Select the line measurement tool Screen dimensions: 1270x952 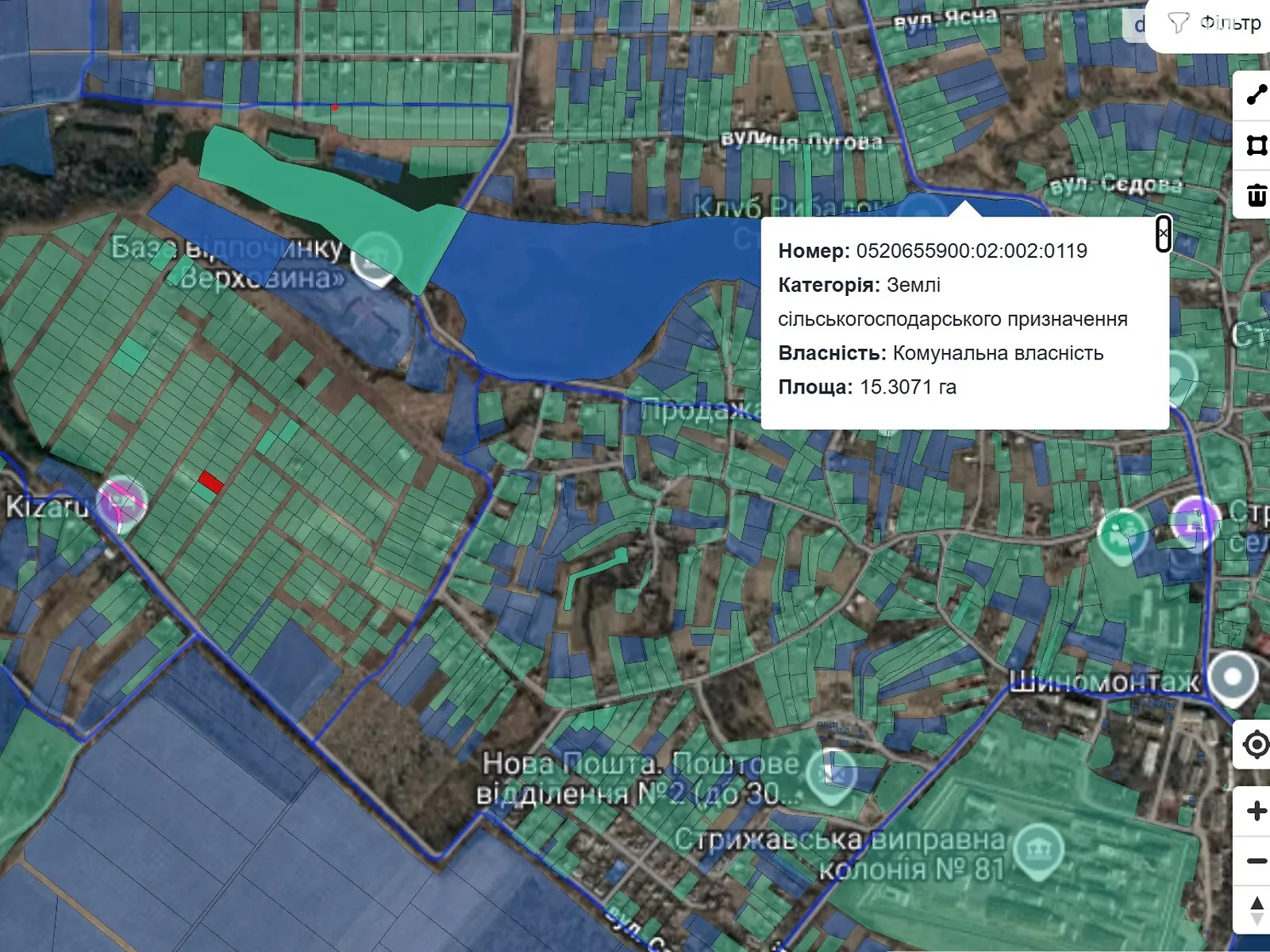[1256, 95]
